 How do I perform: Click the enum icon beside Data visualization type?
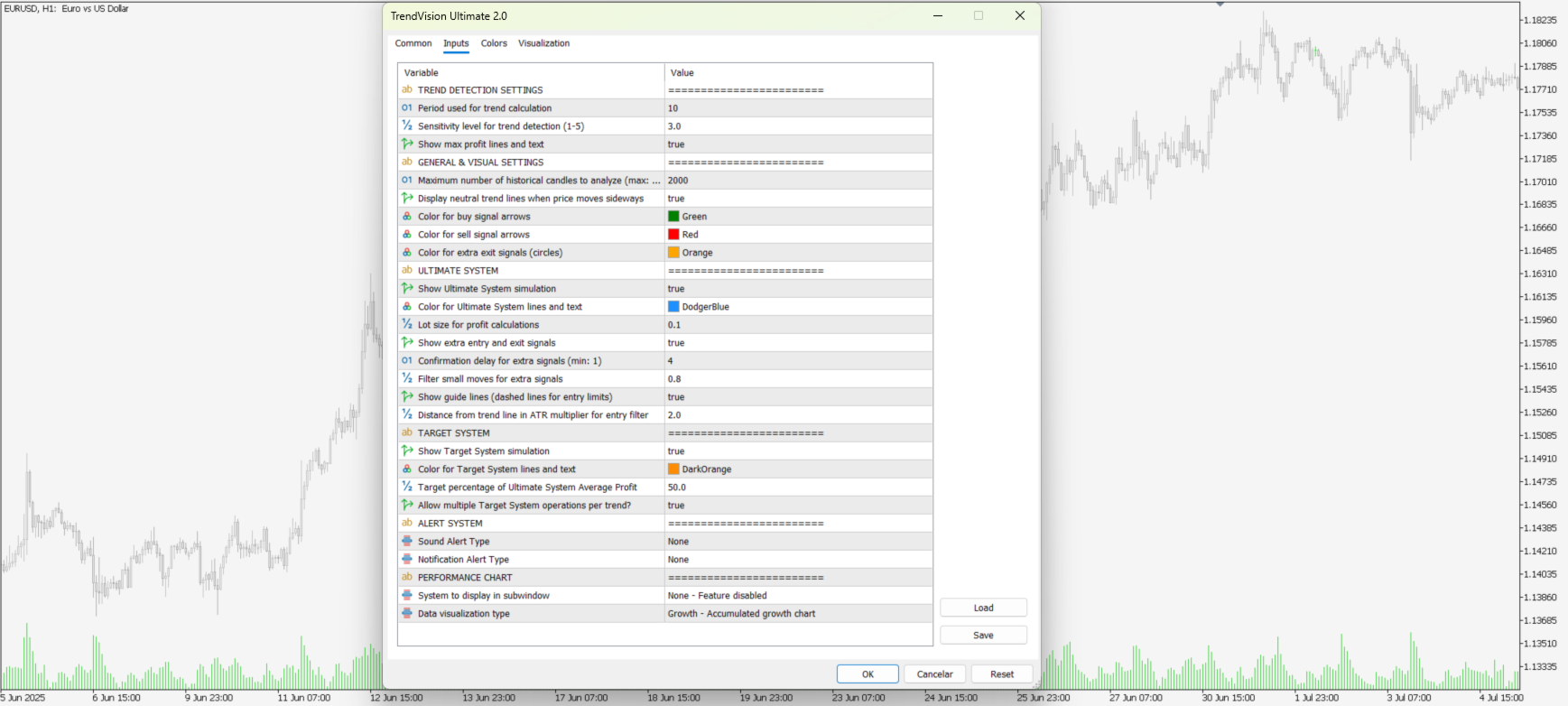407,613
